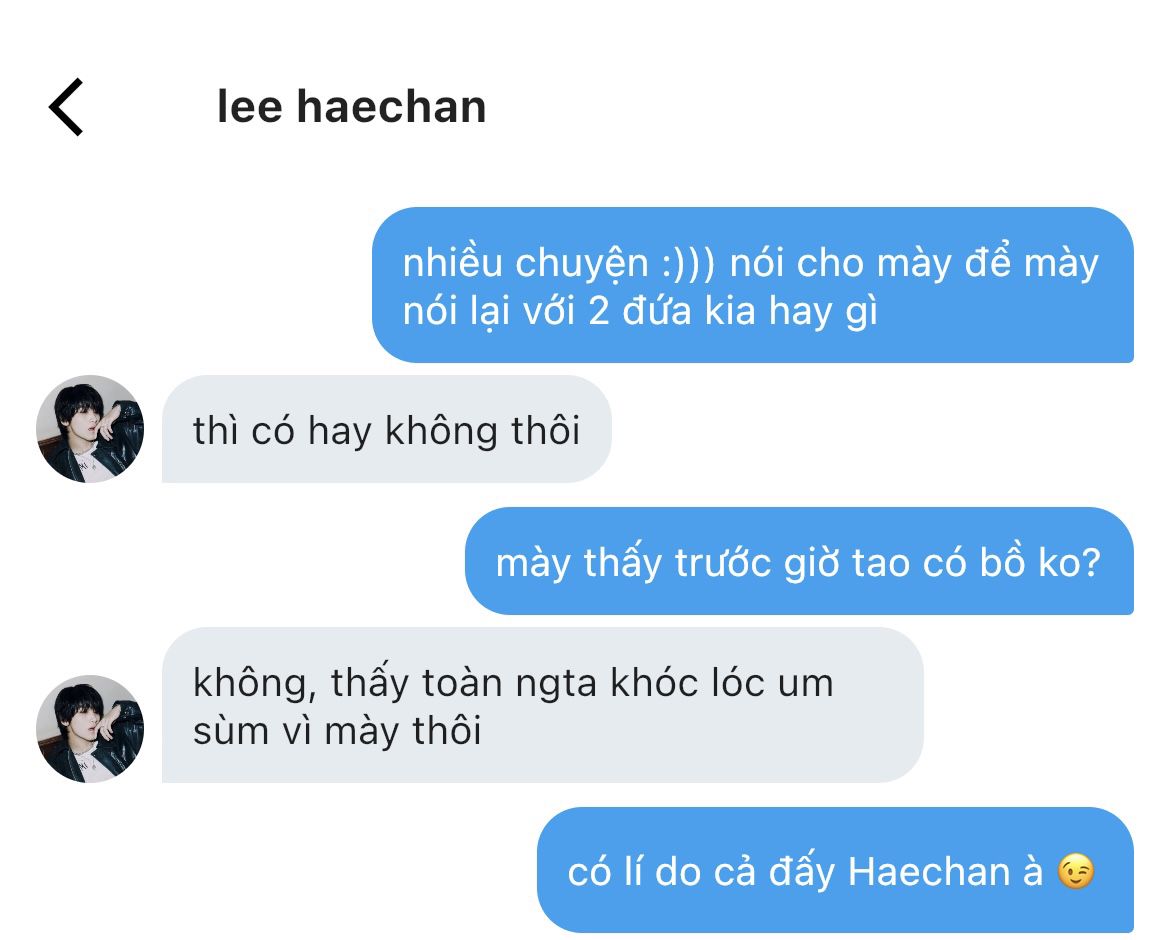Click the number "2" in first blue bubble

tap(599, 311)
